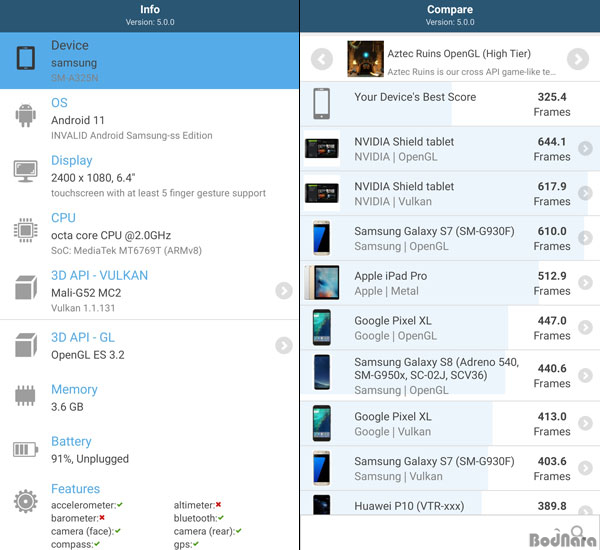This screenshot has height=550, width=600.
Task: Tap 'Aztec Ruins OpenGL (High Tier)' title
Action: pos(459,54)
